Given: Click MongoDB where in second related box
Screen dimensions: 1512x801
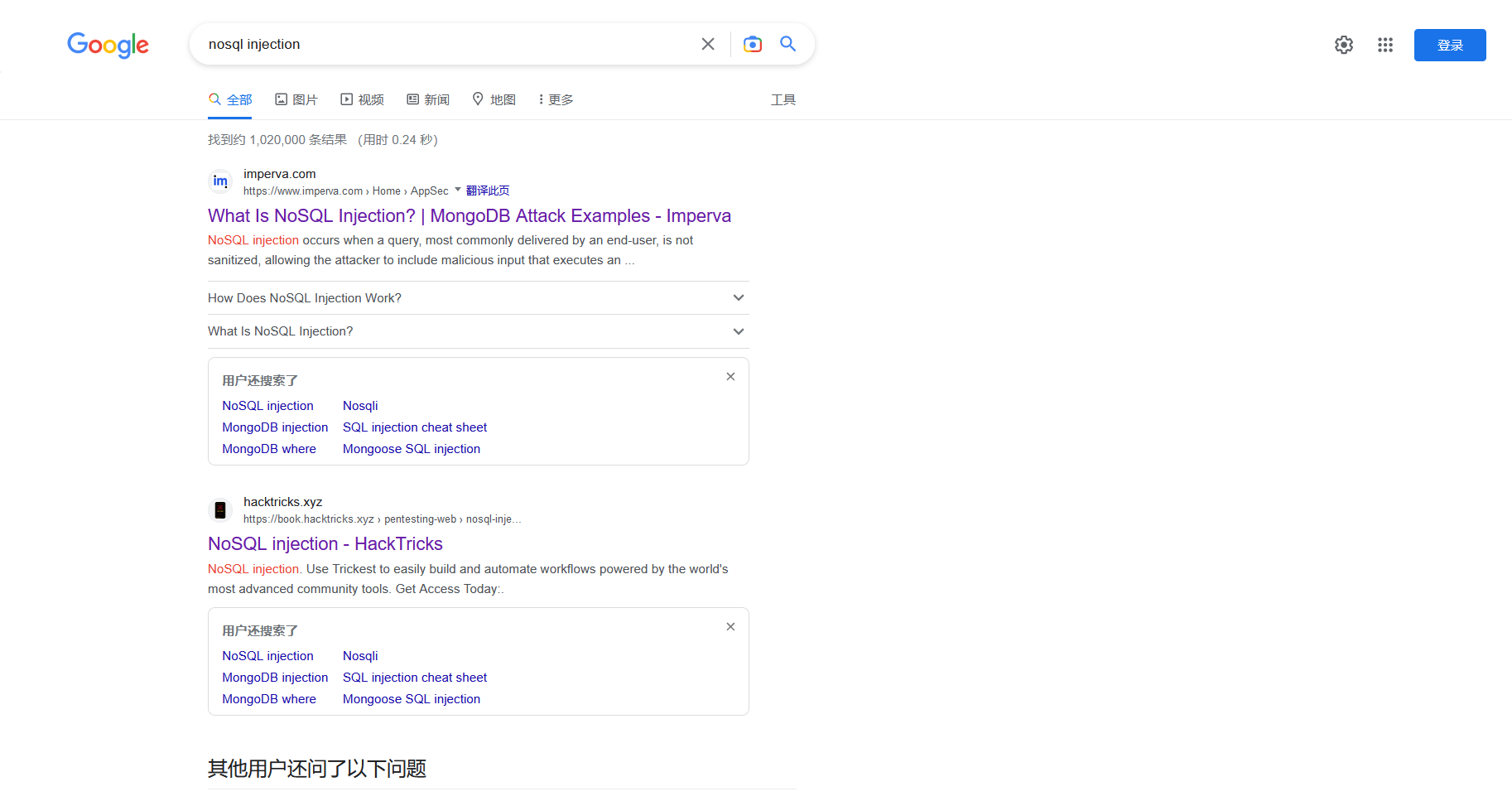Looking at the screenshot, I should tap(269, 699).
